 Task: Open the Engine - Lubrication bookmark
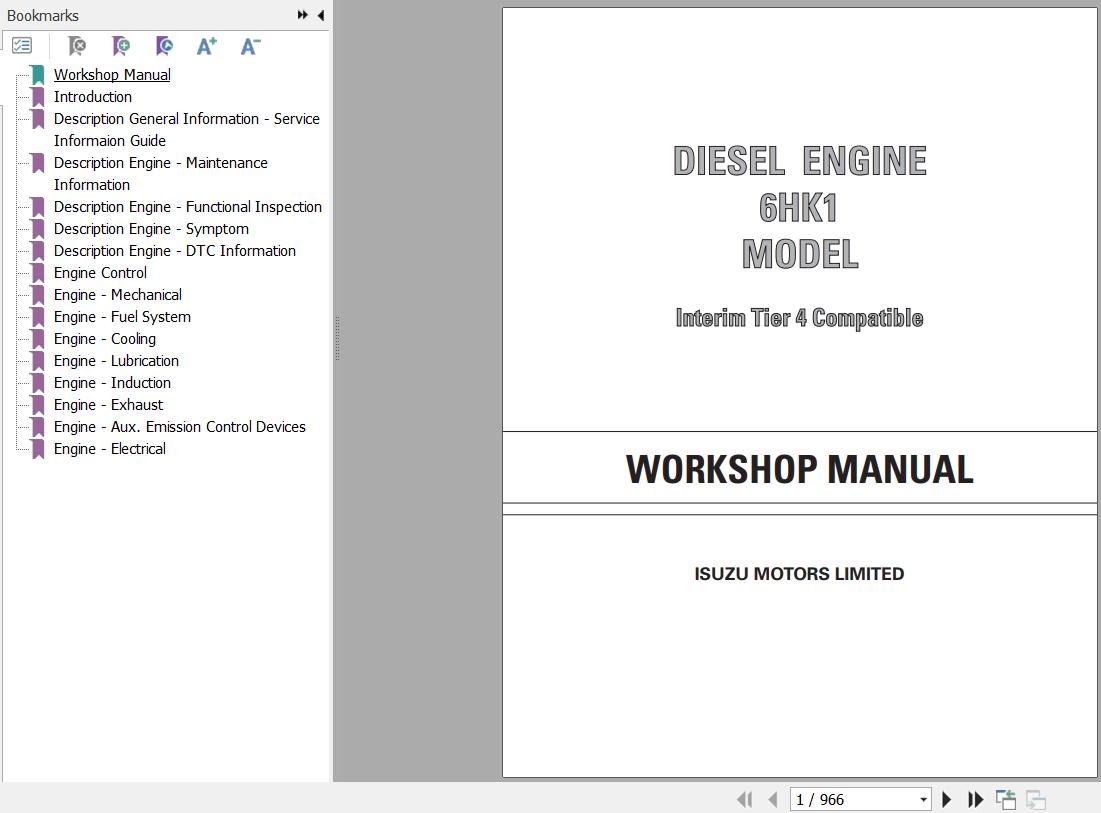117,361
